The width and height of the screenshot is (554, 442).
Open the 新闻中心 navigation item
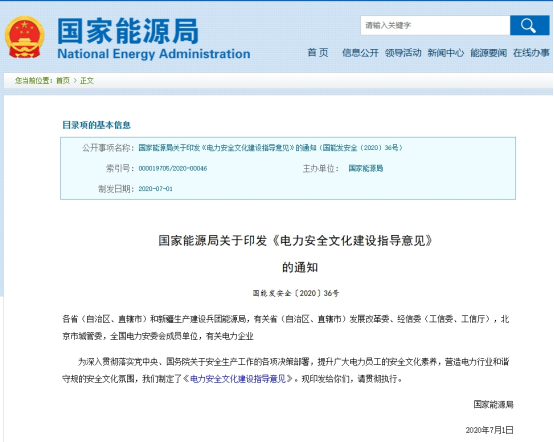[x=446, y=53]
